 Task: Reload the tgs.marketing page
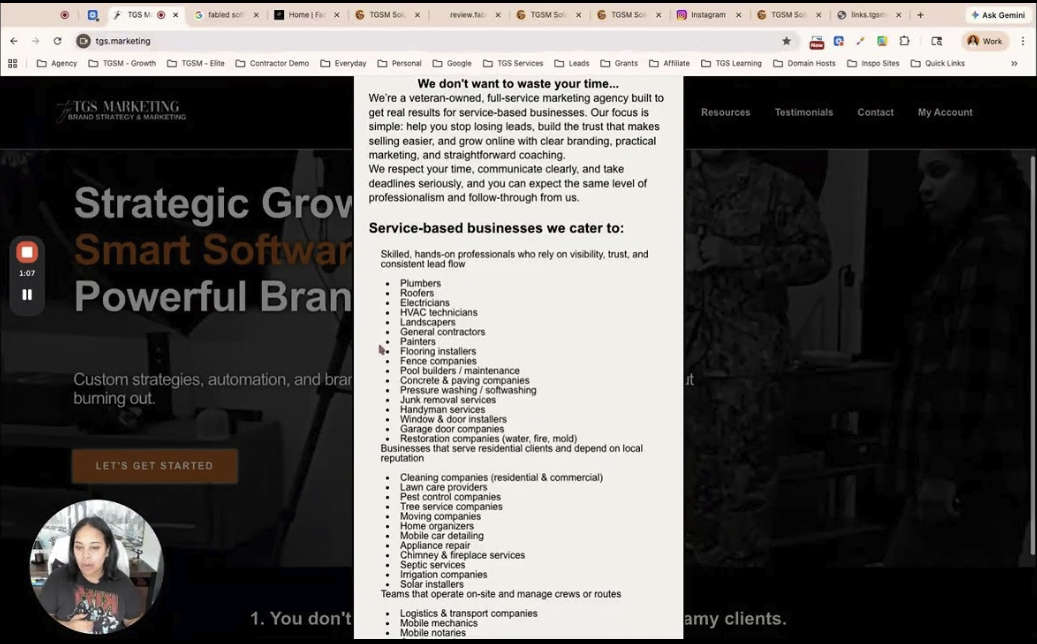[58, 41]
